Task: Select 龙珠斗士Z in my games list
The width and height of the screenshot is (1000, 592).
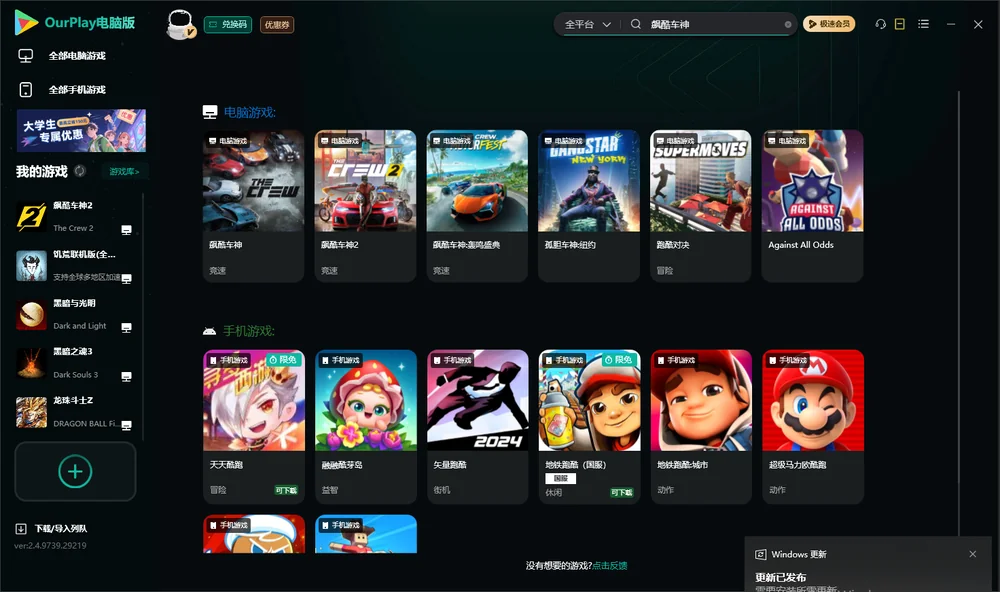Action: (x=75, y=412)
